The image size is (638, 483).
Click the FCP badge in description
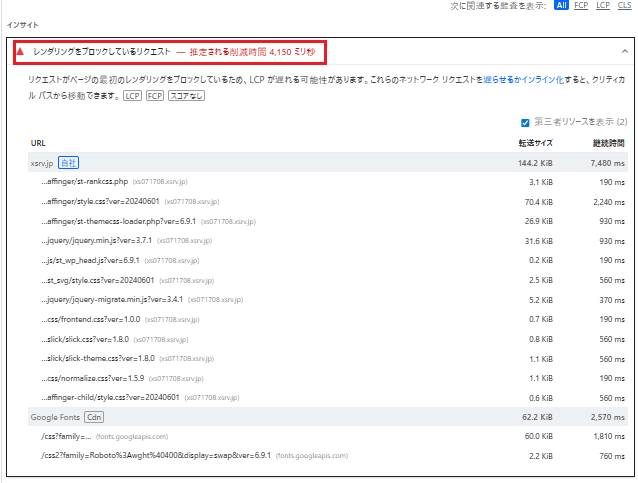(155, 96)
